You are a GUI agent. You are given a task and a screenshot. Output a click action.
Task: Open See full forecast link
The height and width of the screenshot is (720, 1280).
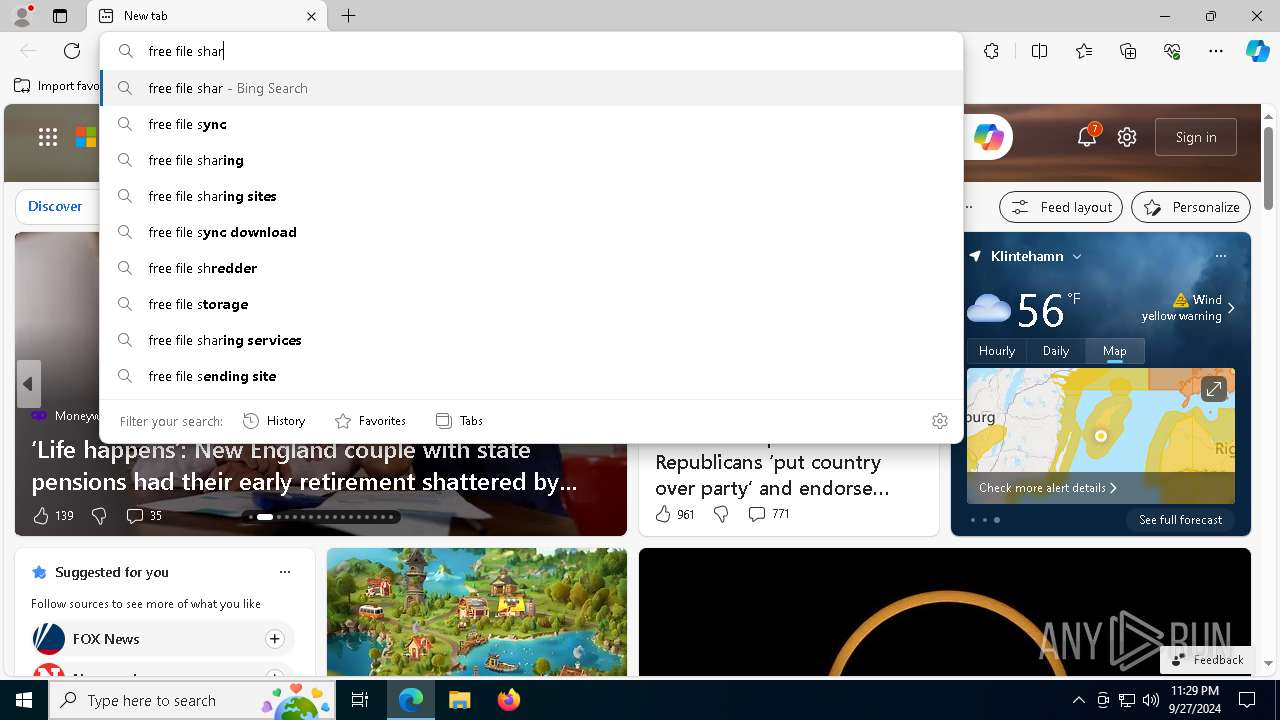coord(1180,520)
